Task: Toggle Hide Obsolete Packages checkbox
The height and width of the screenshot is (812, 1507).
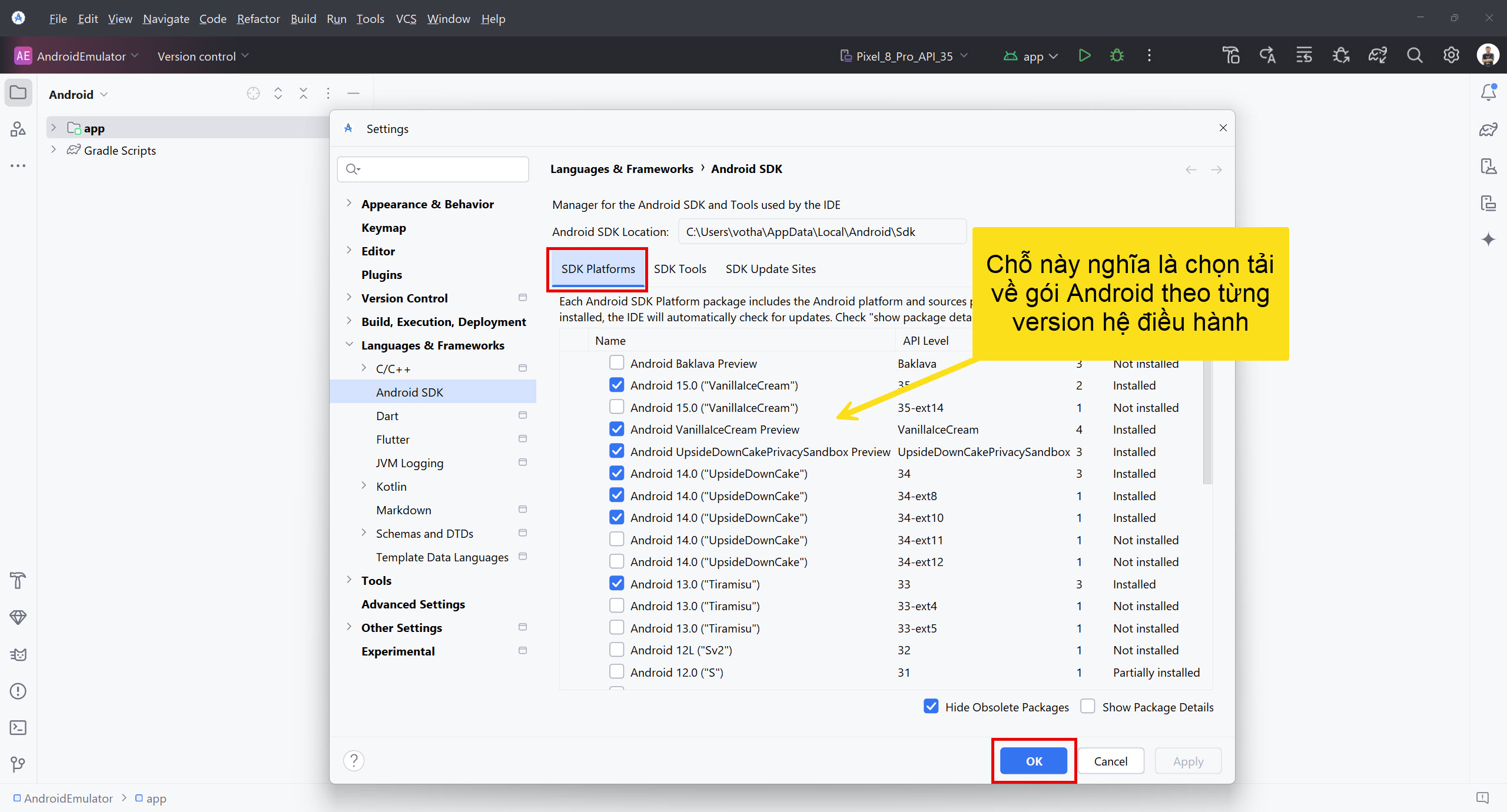Action: coord(931,706)
